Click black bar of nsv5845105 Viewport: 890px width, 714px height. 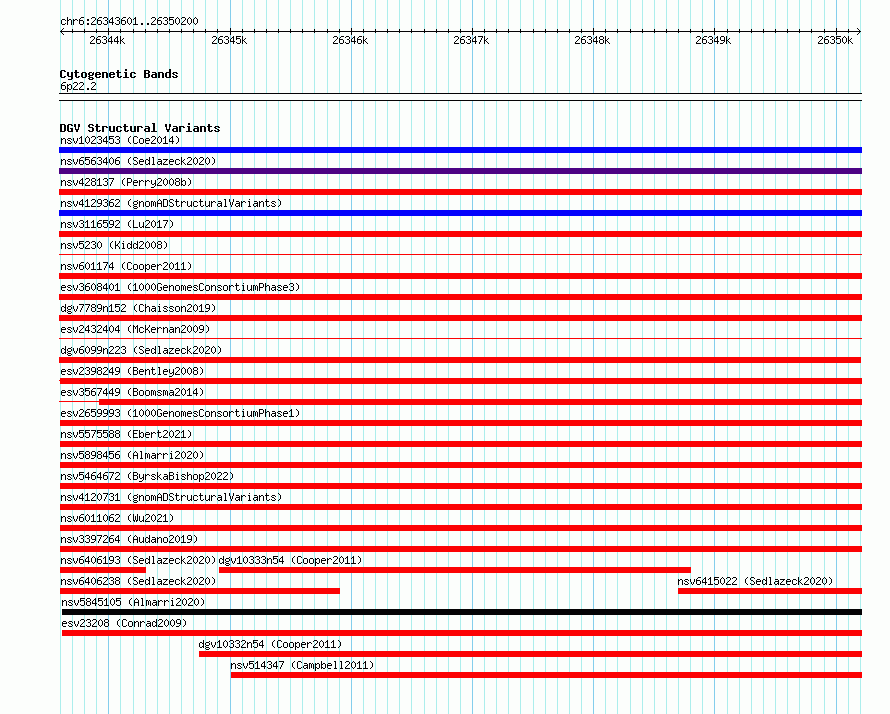[x=462, y=612]
